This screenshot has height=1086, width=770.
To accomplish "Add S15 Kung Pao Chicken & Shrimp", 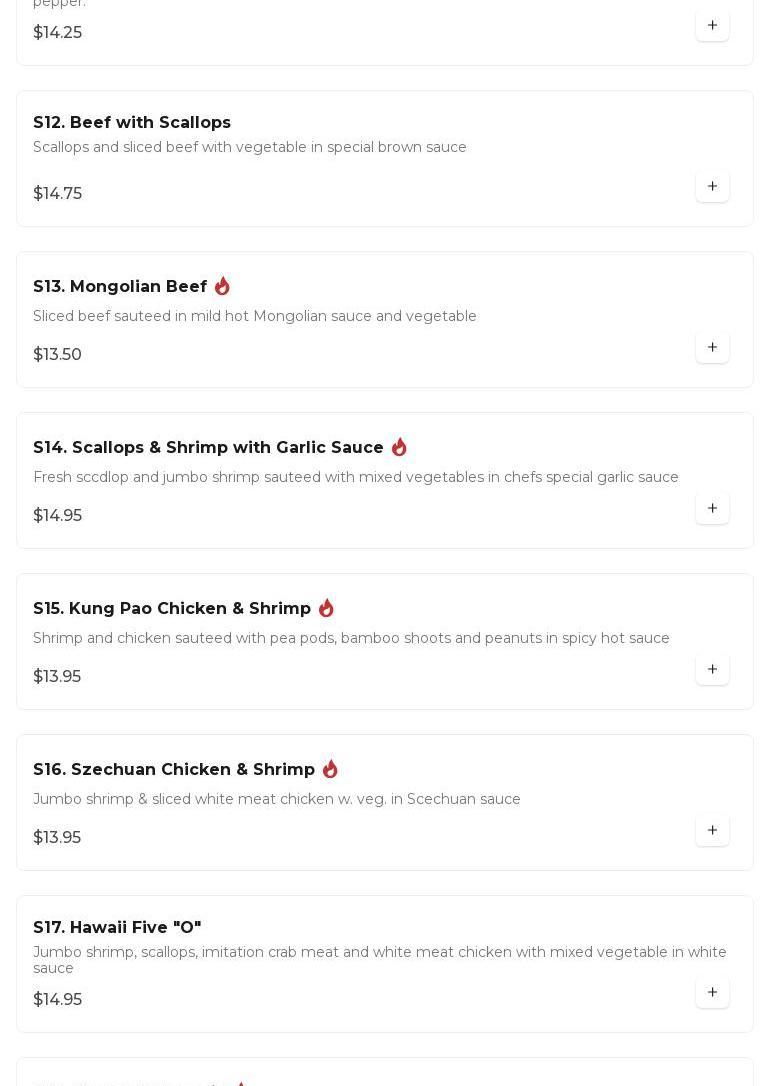I will 712,670.
